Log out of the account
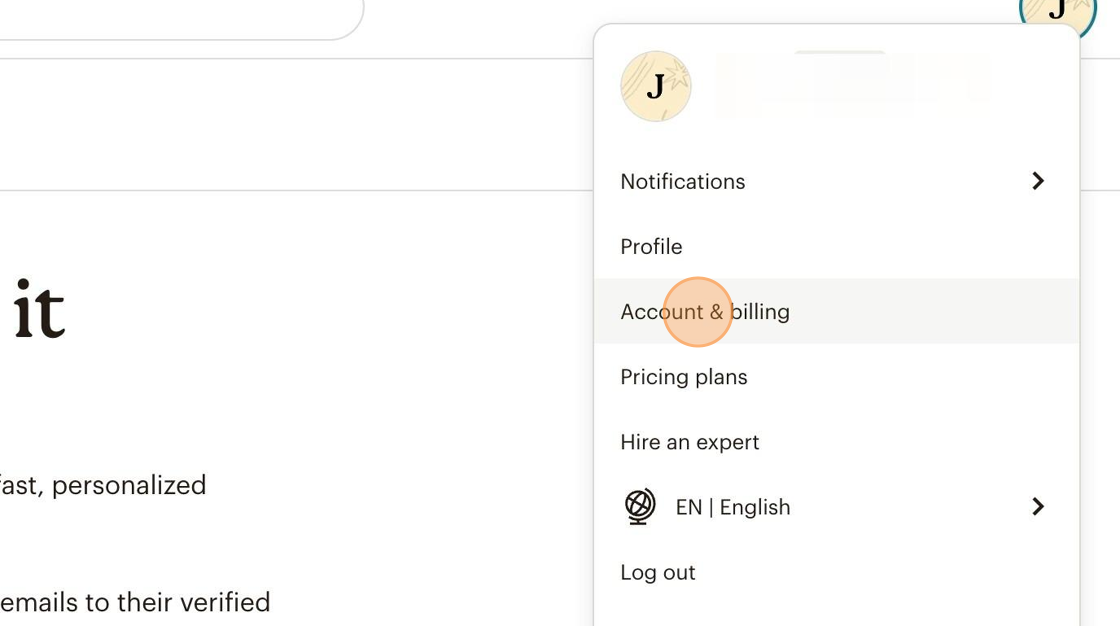The width and height of the screenshot is (1120, 626). click(658, 572)
